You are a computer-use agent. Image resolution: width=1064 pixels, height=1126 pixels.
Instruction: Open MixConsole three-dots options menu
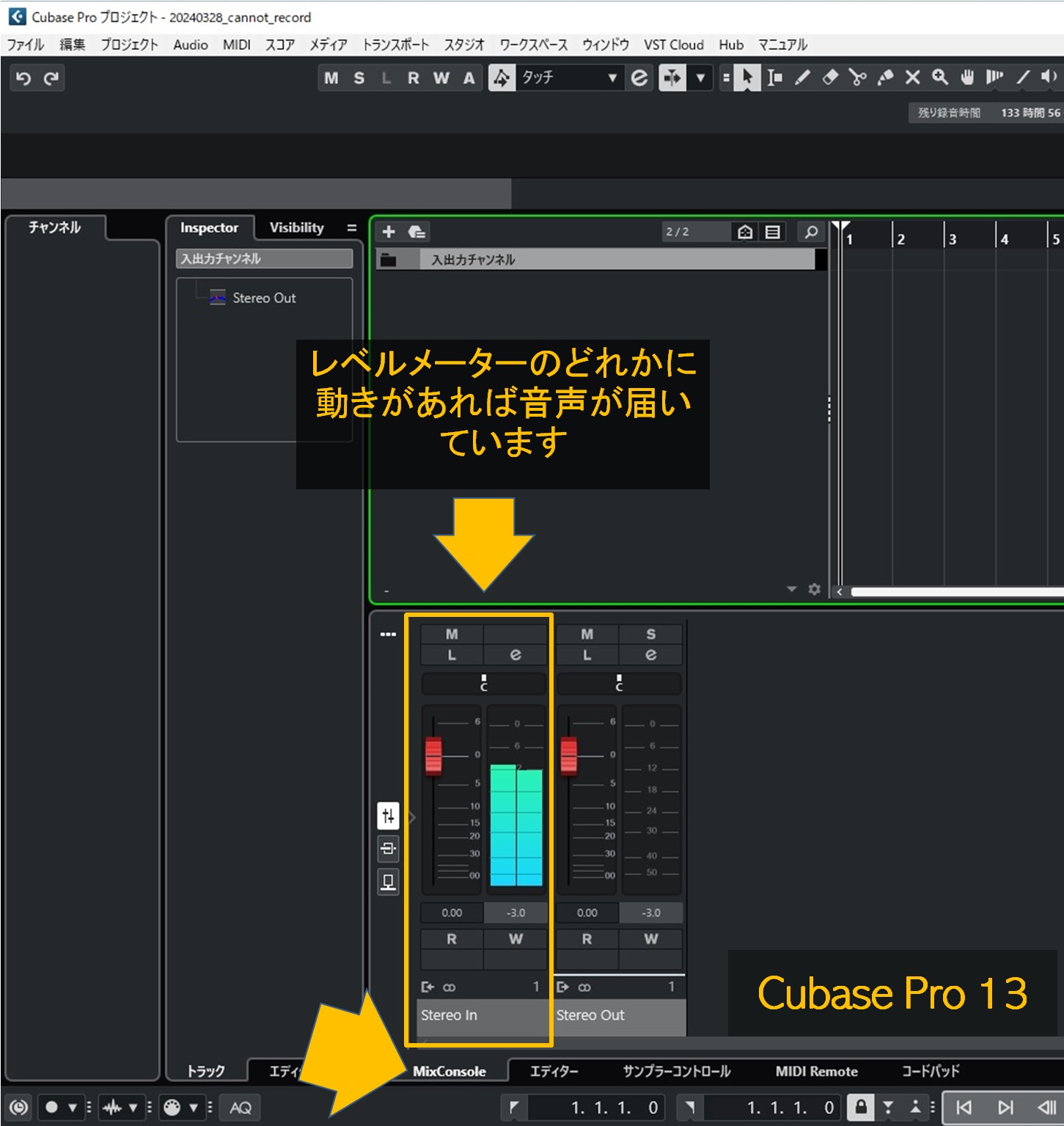pos(389,635)
